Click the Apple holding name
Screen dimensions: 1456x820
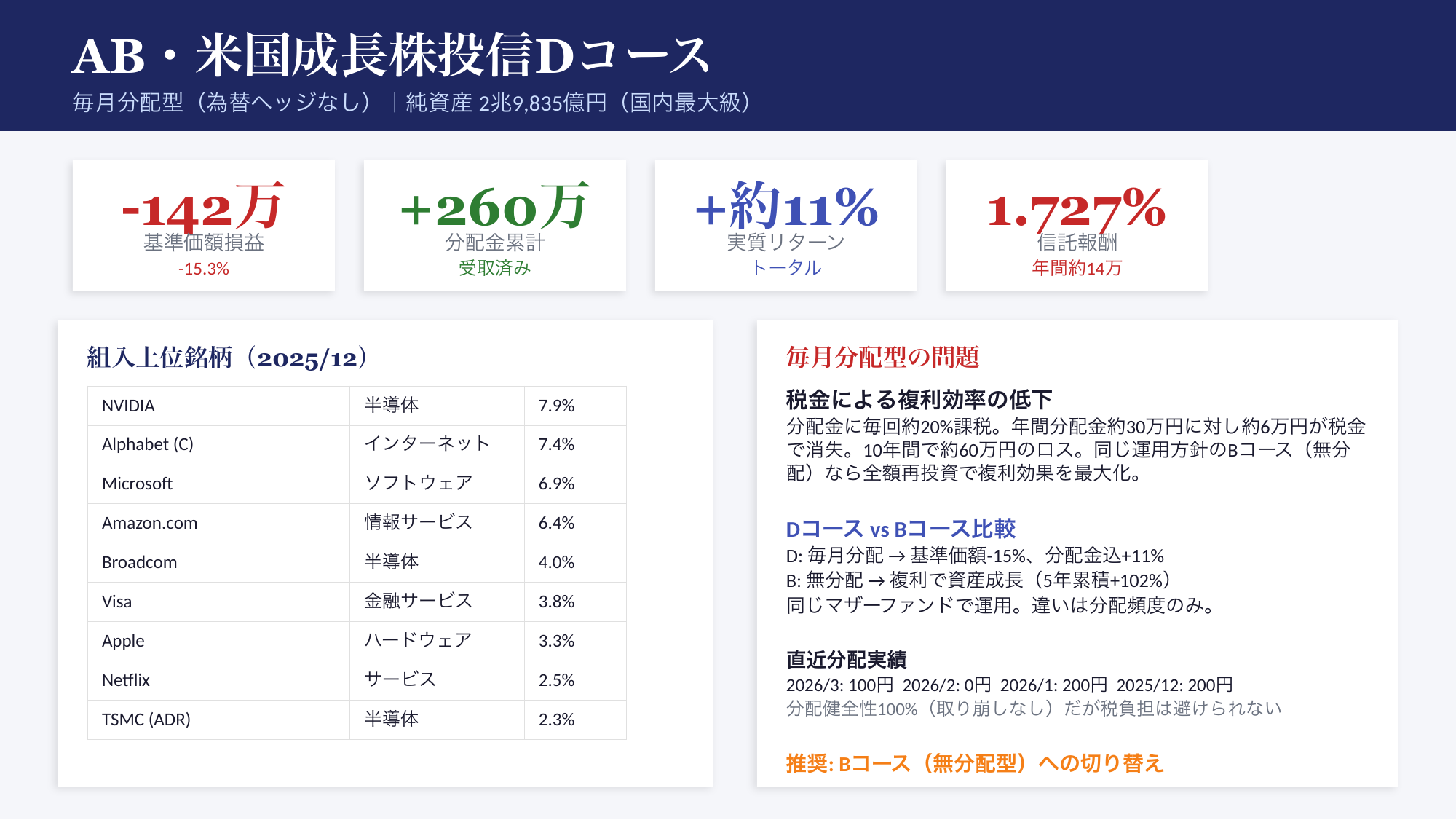pos(123,641)
